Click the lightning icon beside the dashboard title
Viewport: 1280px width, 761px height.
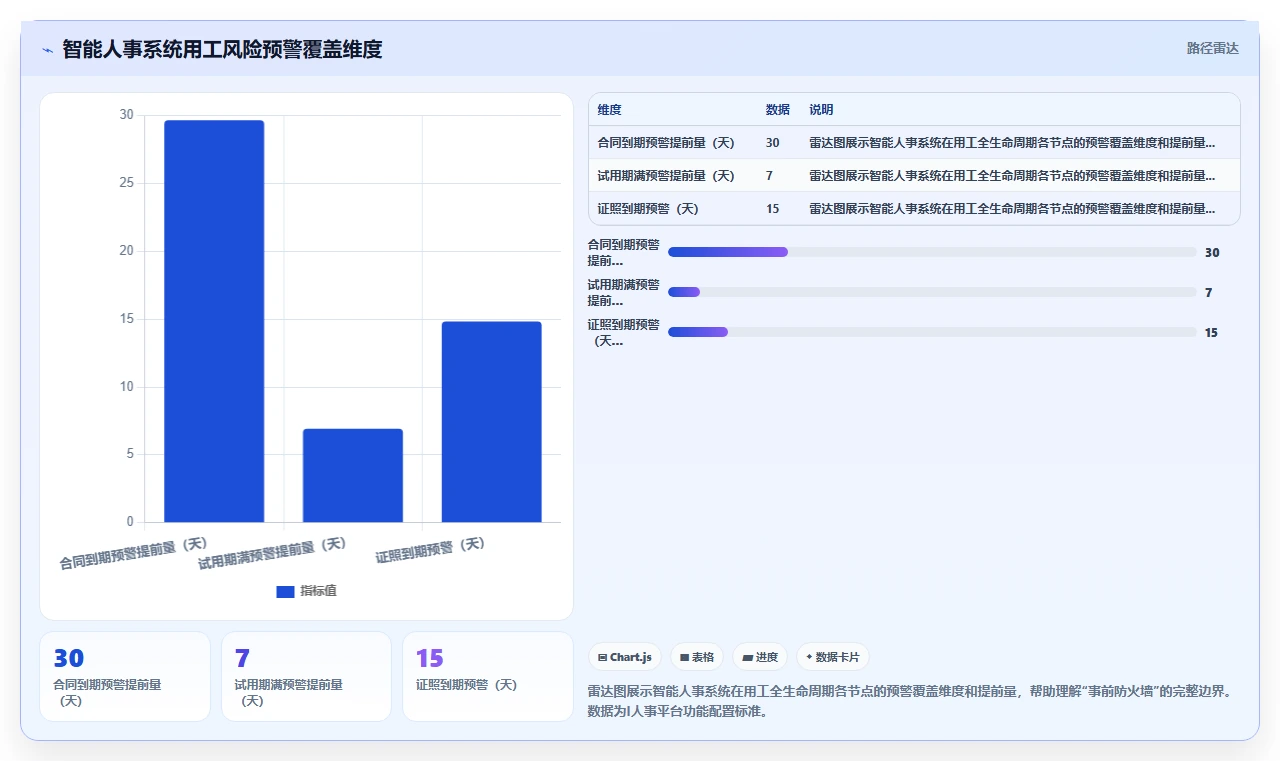tap(47, 50)
